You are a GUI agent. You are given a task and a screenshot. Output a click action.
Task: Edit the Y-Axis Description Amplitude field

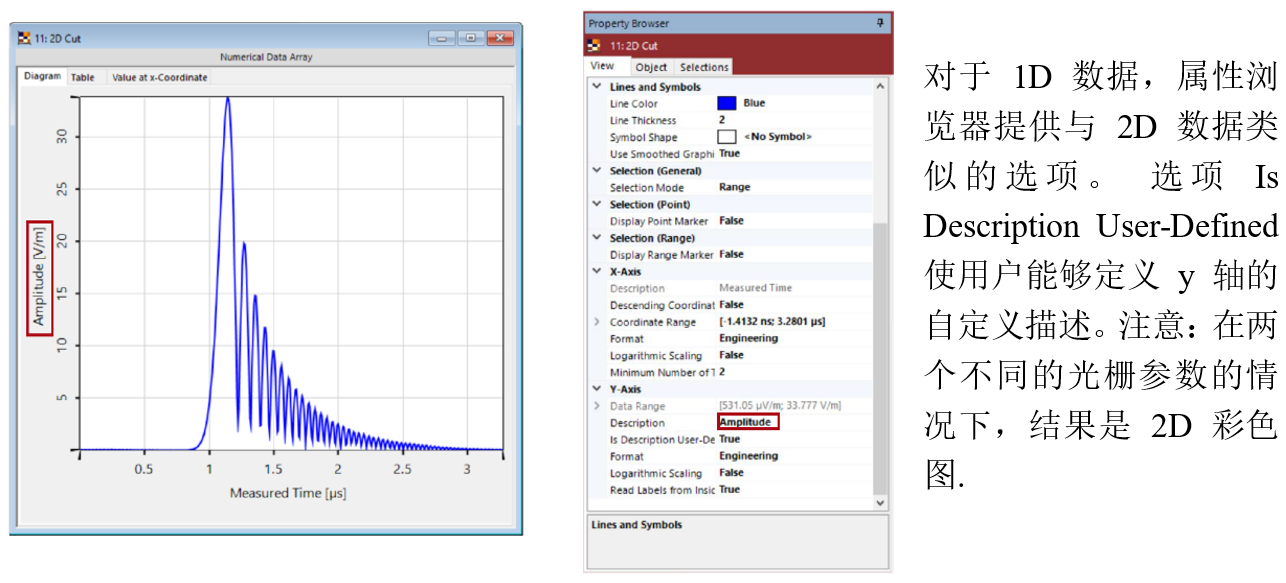click(x=747, y=423)
